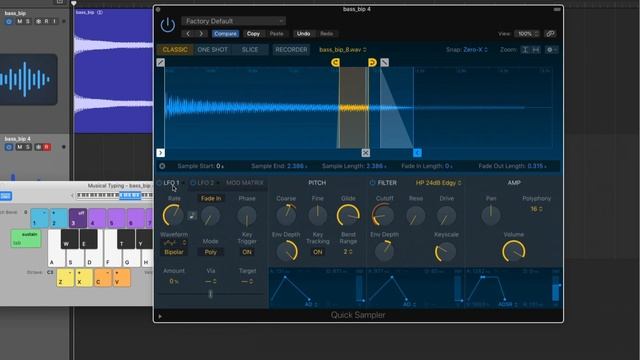Click the Sample End value field
The height and width of the screenshot is (360, 640).
tap(297, 166)
